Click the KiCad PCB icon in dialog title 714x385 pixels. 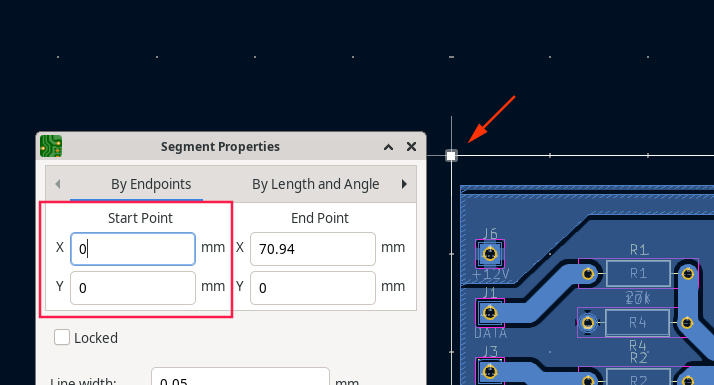[x=51, y=146]
